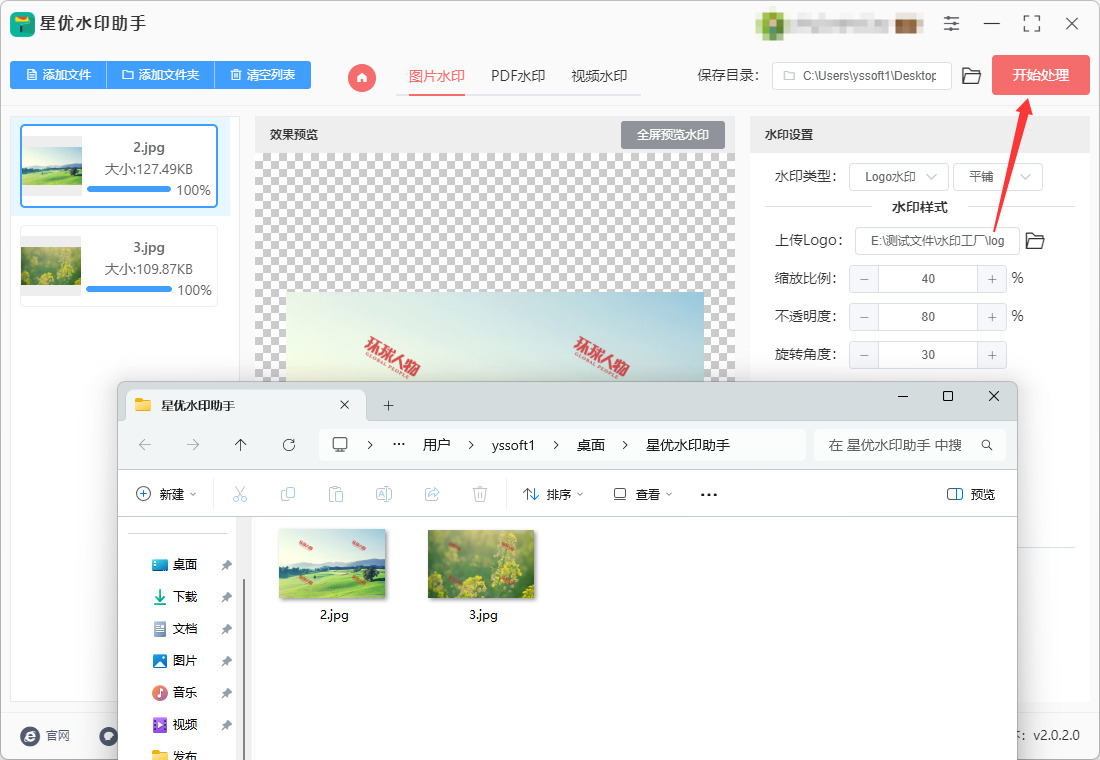
Task: Browse for Logo file via folder icon
Action: (x=1035, y=241)
